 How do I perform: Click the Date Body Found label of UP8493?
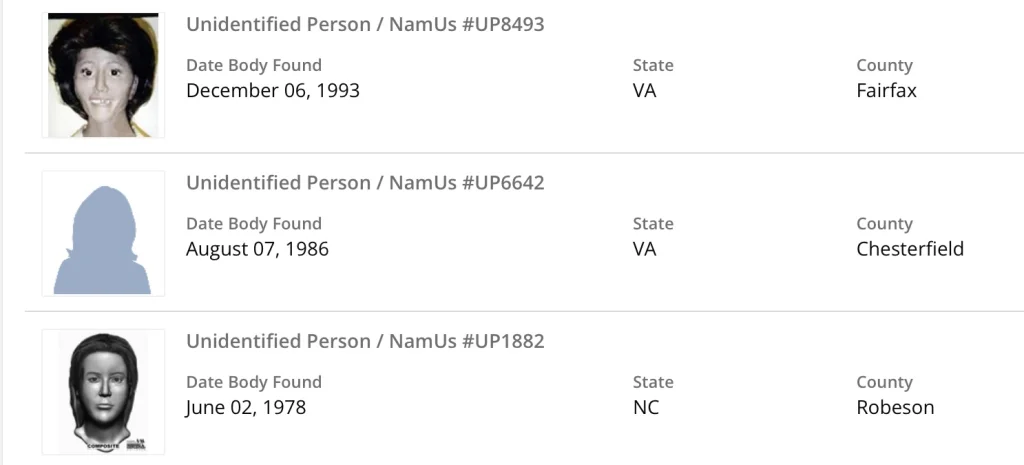pos(254,65)
